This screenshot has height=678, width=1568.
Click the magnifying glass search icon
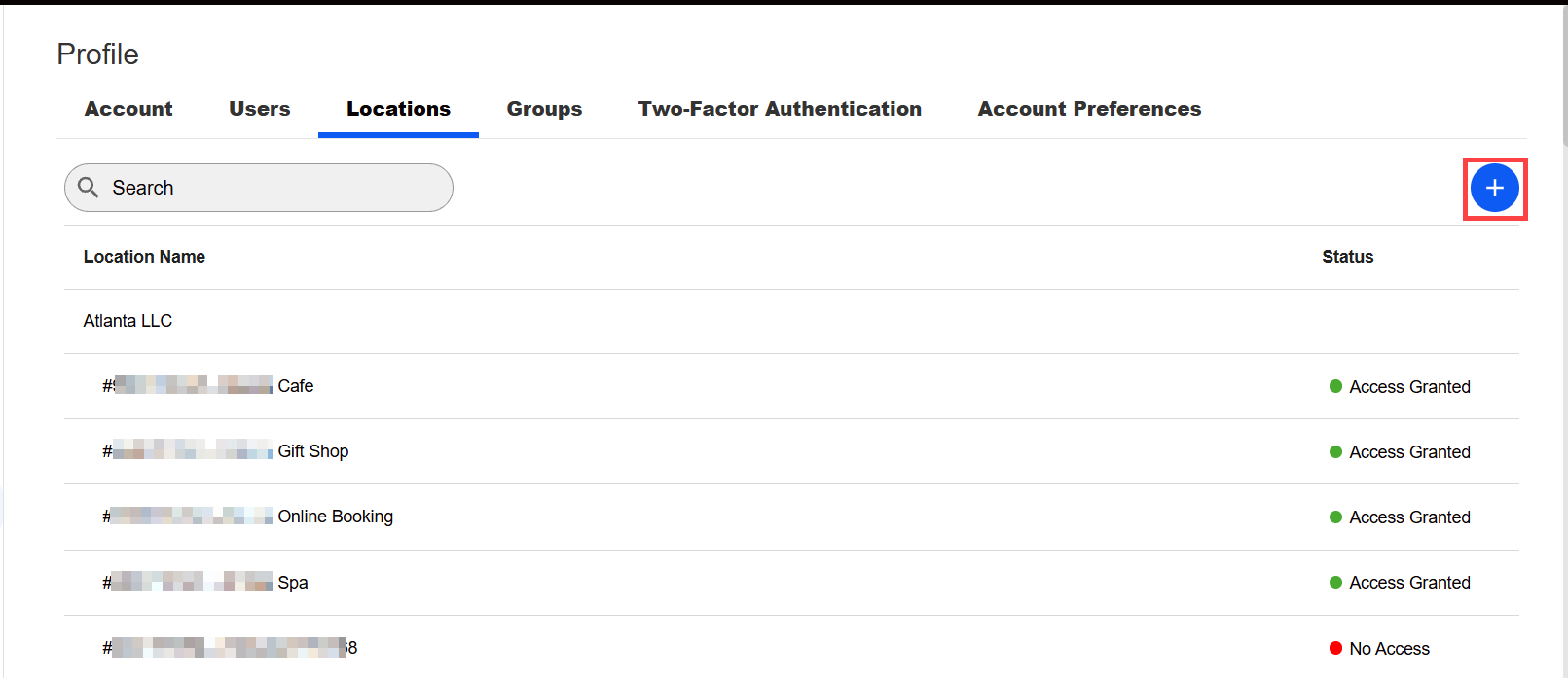click(89, 188)
